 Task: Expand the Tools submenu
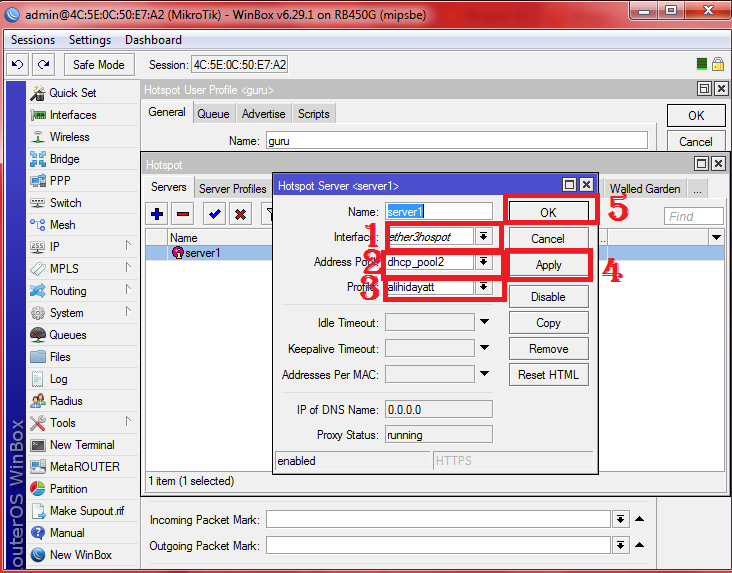128,422
